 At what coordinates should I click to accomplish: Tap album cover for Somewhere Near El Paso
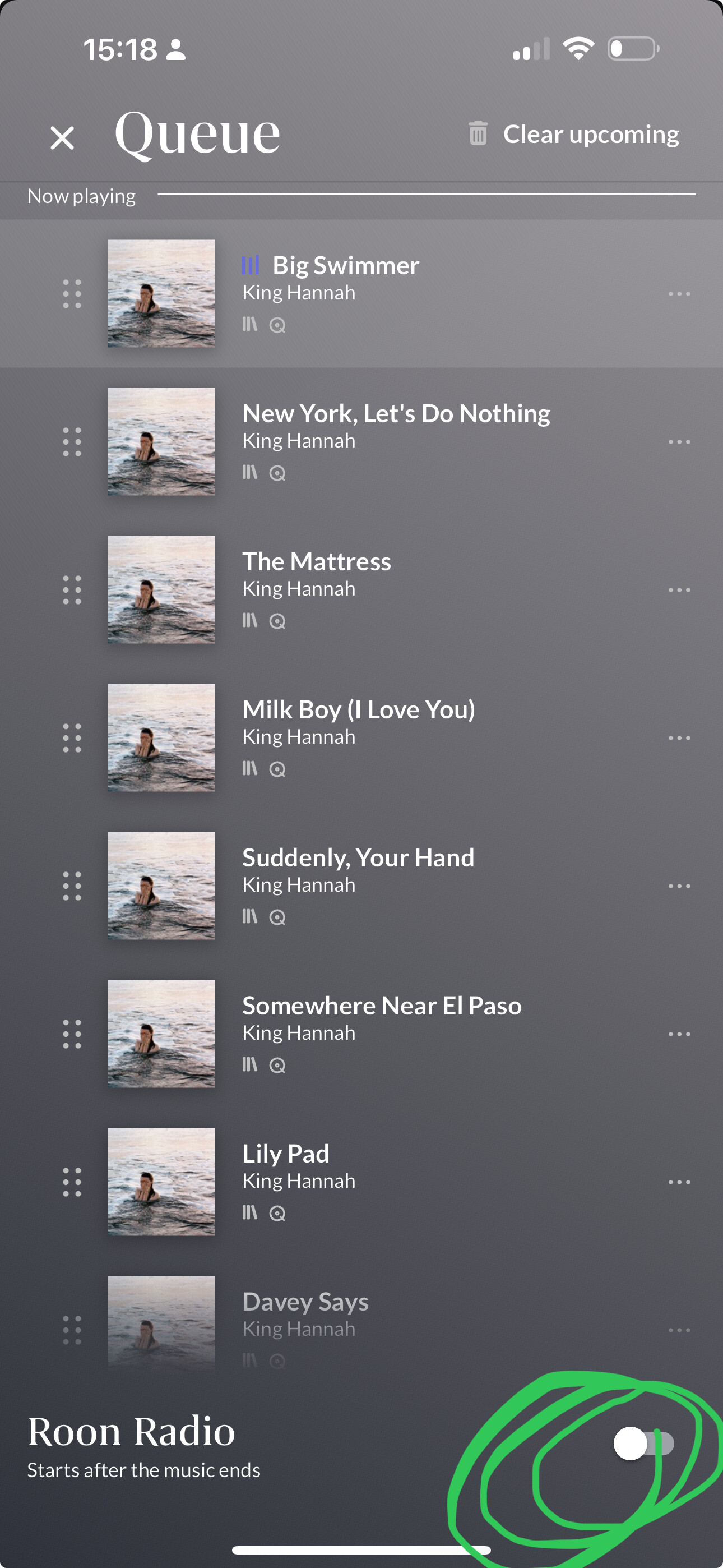pyautogui.click(x=161, y=1034)
